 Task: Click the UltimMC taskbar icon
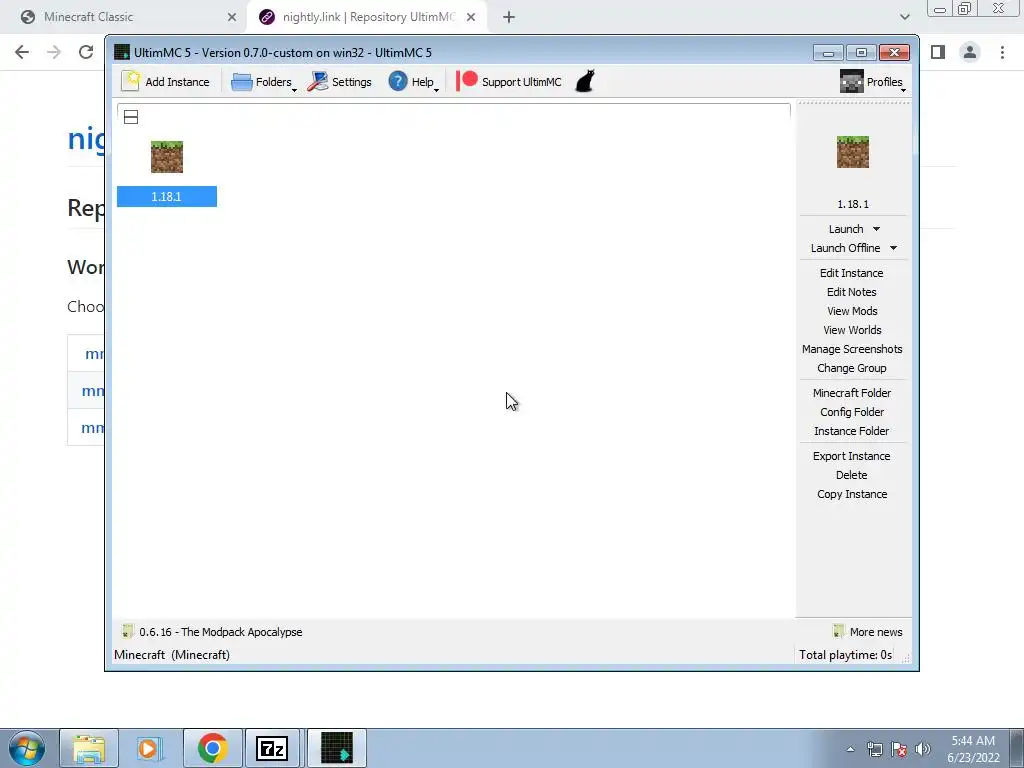(337, 748)
